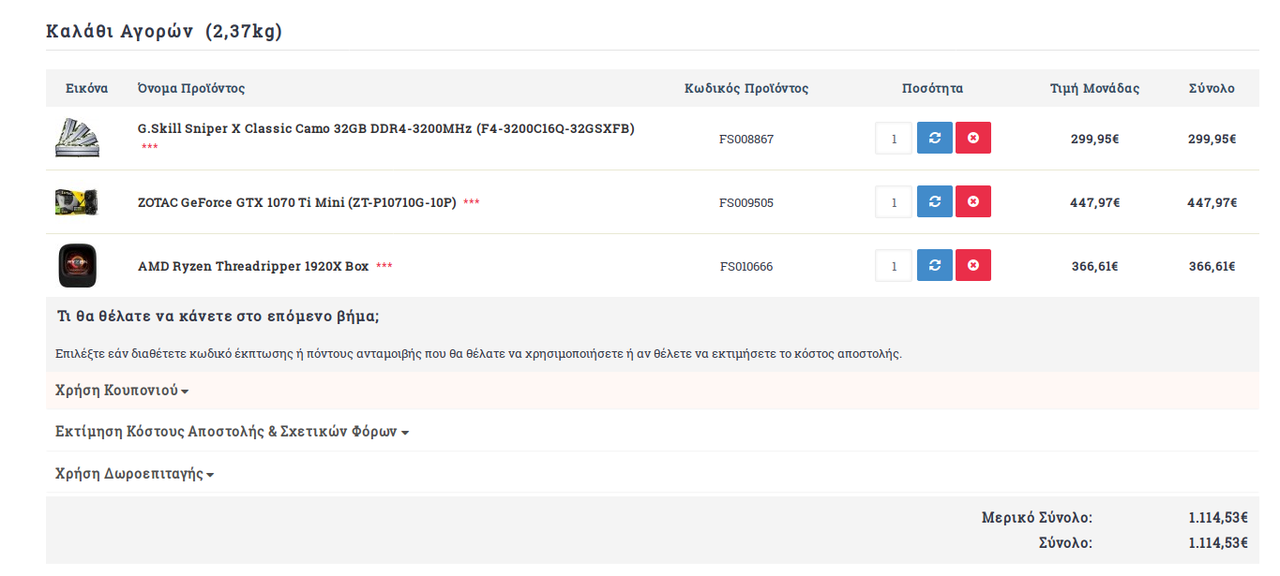Expand the Χρήση Δωροεπιταγής section

(x=135, y=474)
